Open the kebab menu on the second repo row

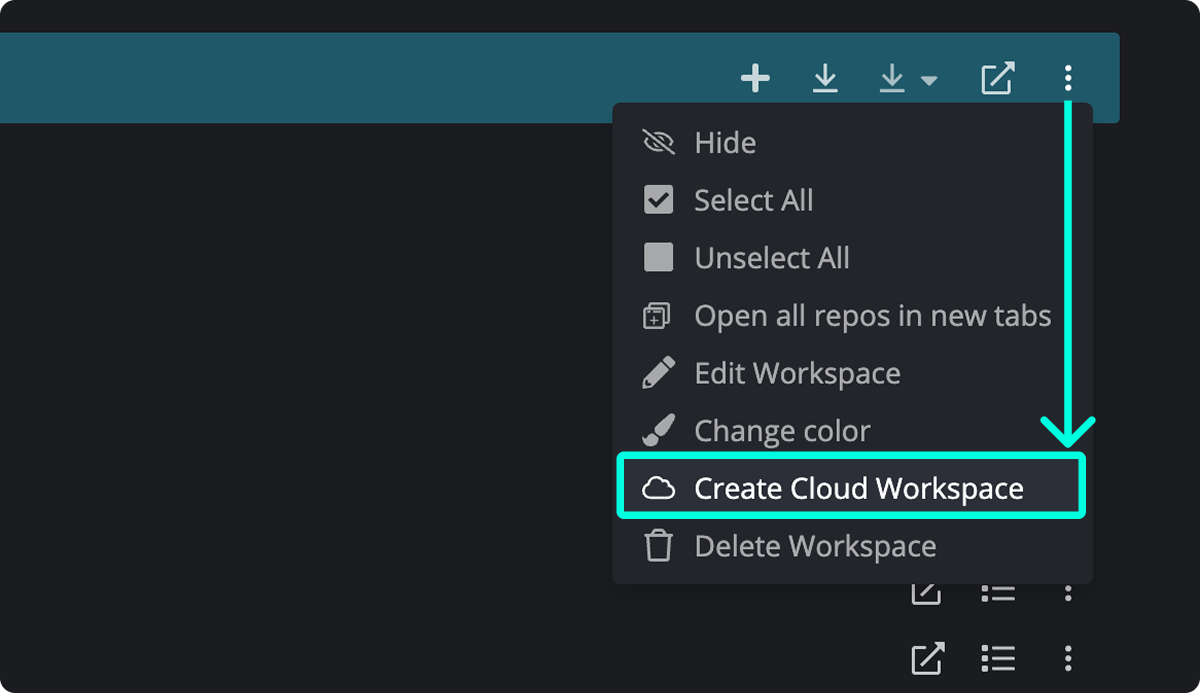tap(1068, 659)
